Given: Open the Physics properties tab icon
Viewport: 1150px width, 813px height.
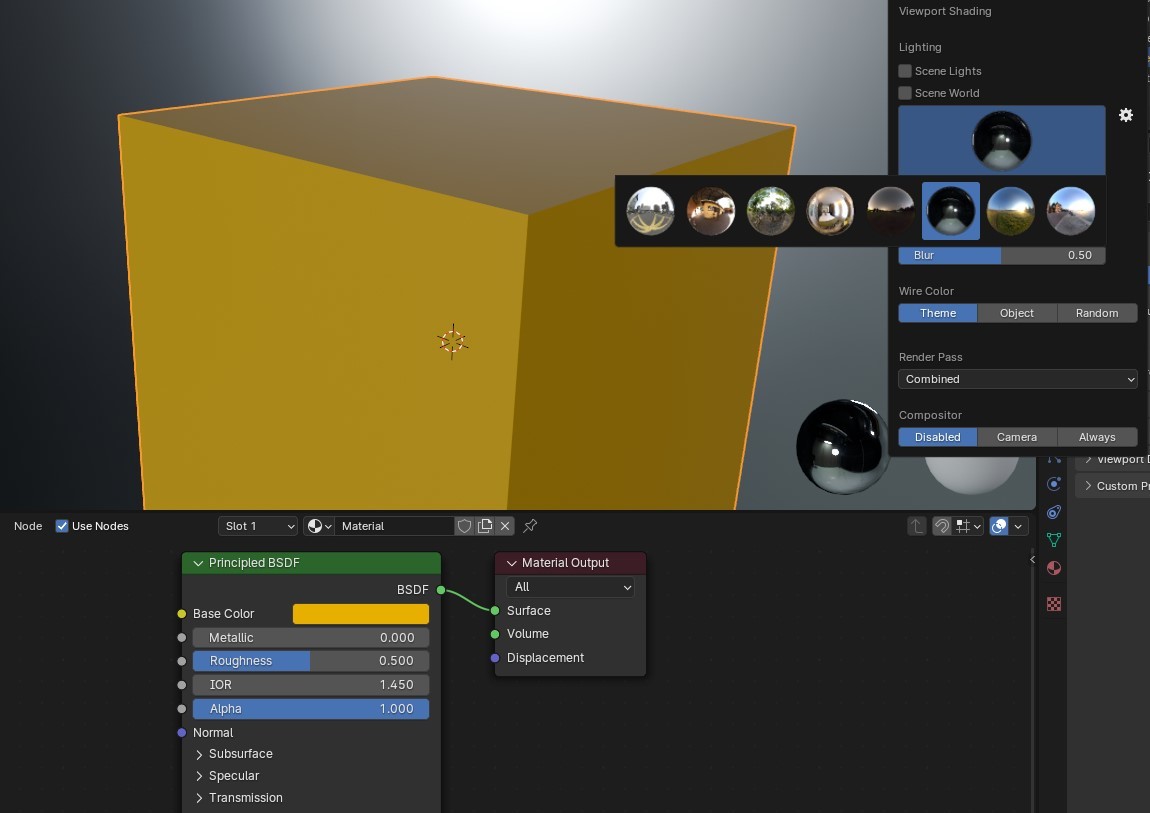Looking at the screenshot, I should click(1054, 485).
